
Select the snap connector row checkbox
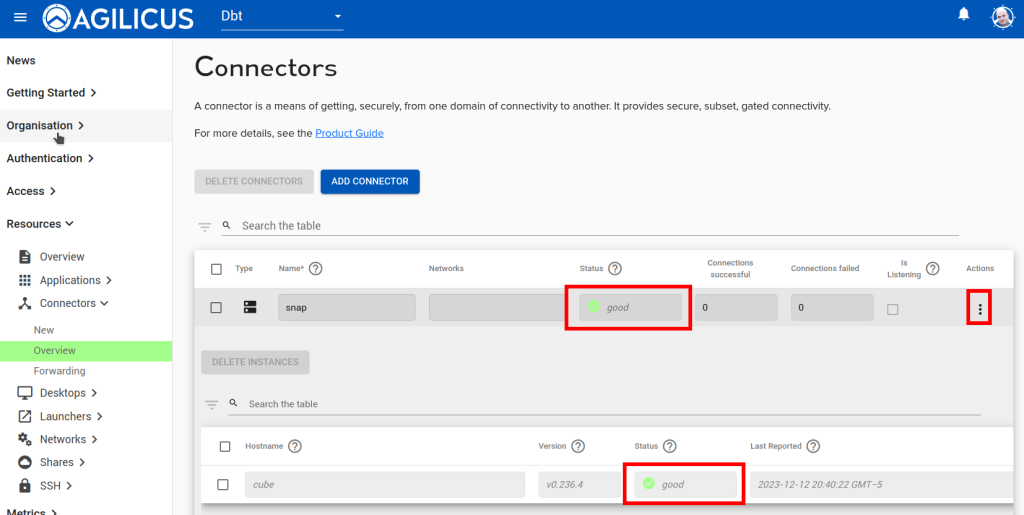216,308
